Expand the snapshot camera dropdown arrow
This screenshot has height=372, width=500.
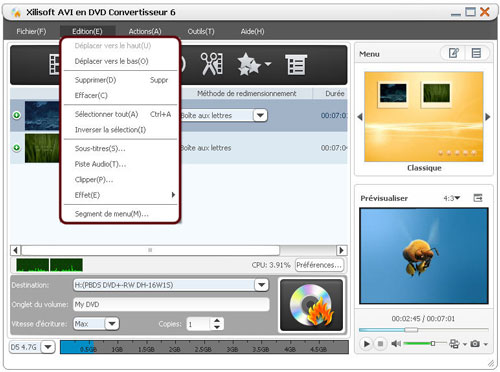486,344
